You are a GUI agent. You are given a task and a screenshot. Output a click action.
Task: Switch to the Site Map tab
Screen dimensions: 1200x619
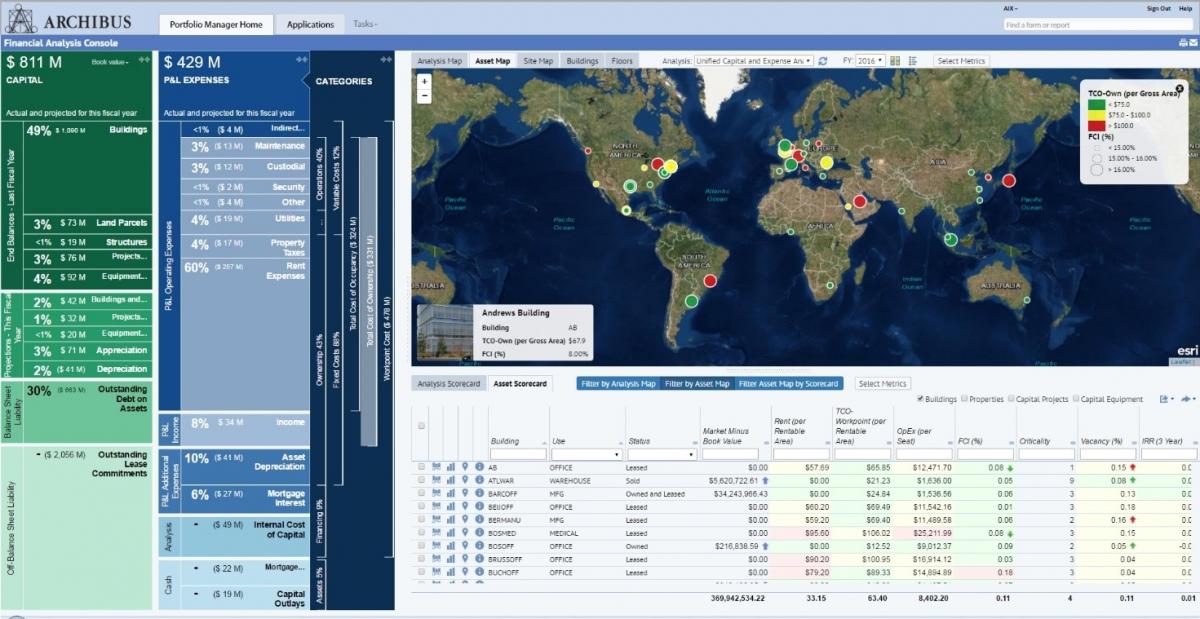(x=538, y=61)
